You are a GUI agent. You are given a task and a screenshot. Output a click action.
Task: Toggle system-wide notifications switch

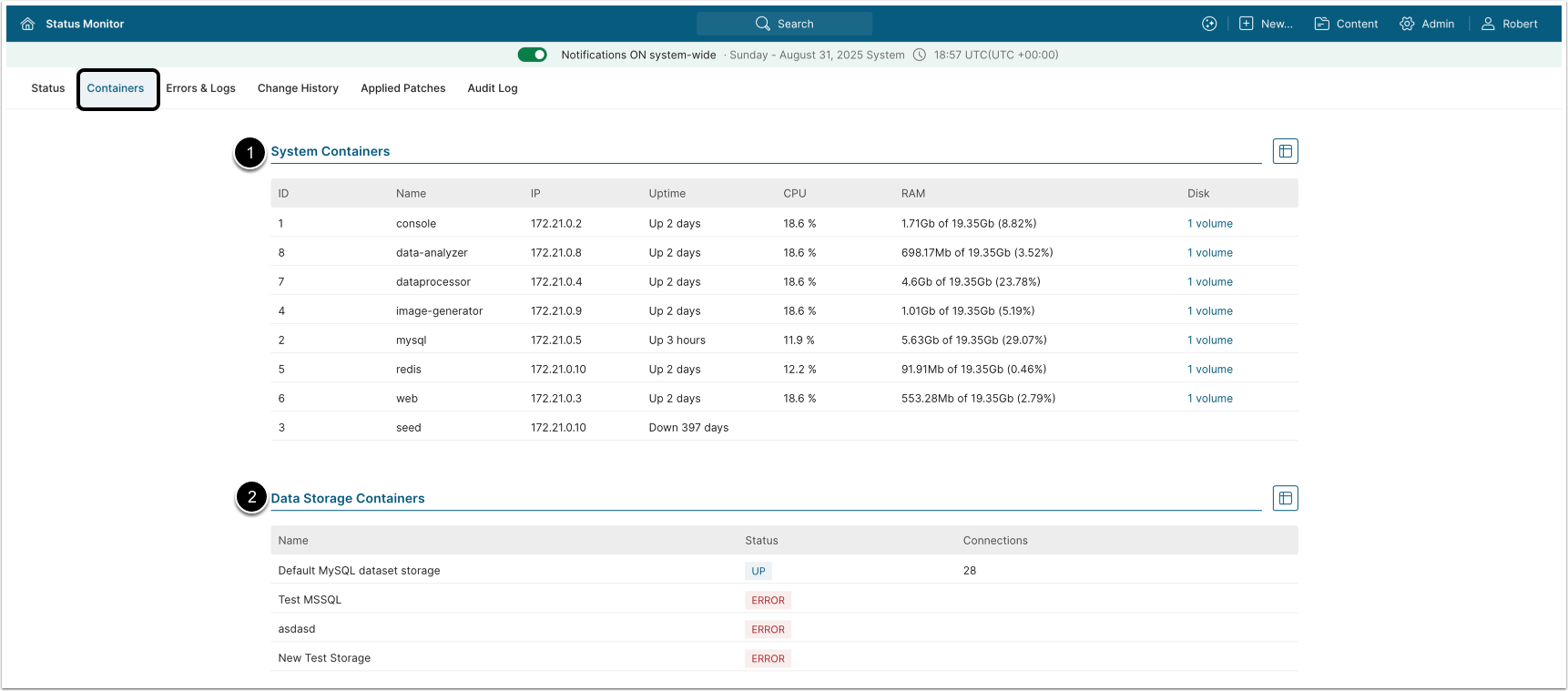coord(532,55)
